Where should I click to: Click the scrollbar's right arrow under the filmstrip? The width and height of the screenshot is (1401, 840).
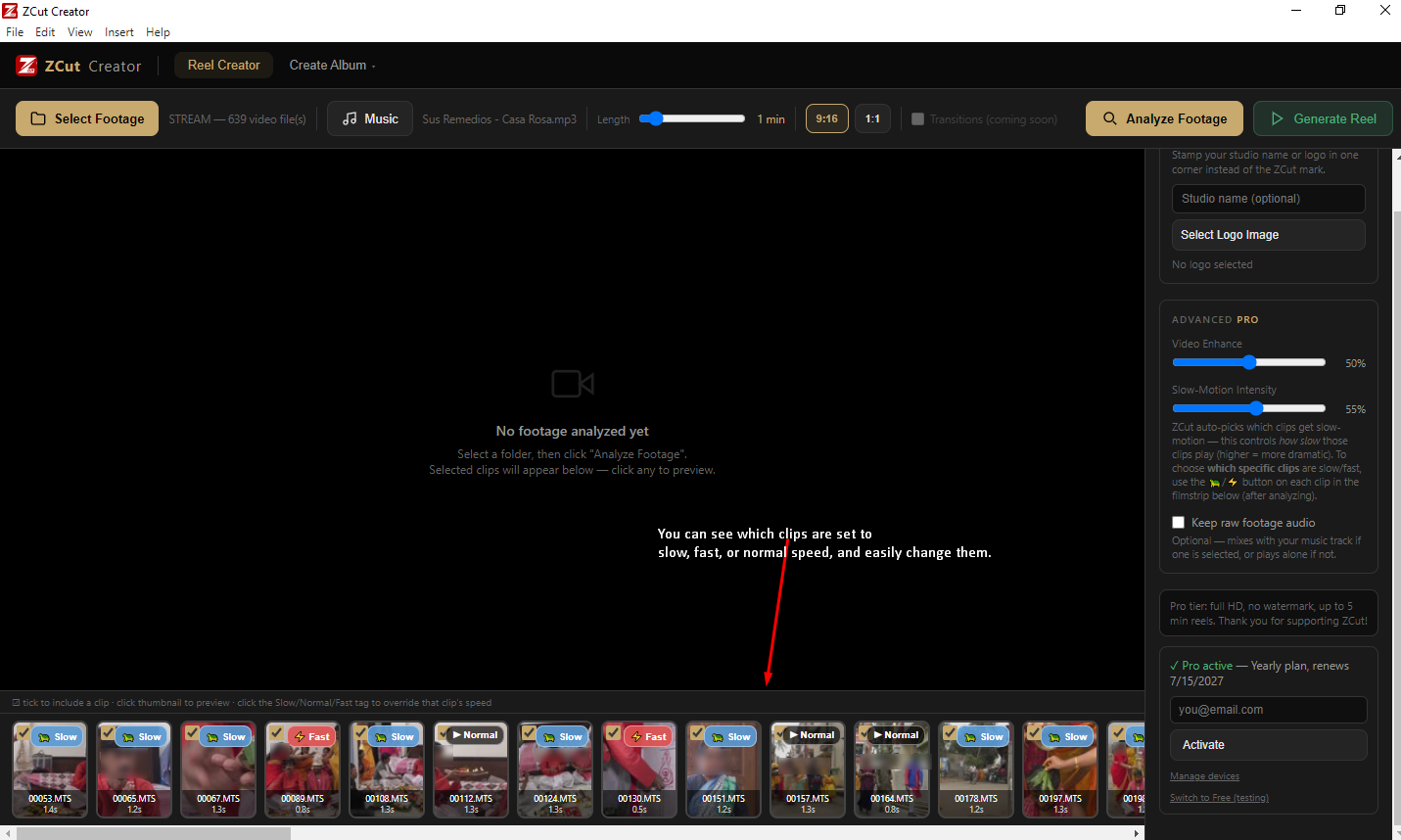tap(1137, 833)
